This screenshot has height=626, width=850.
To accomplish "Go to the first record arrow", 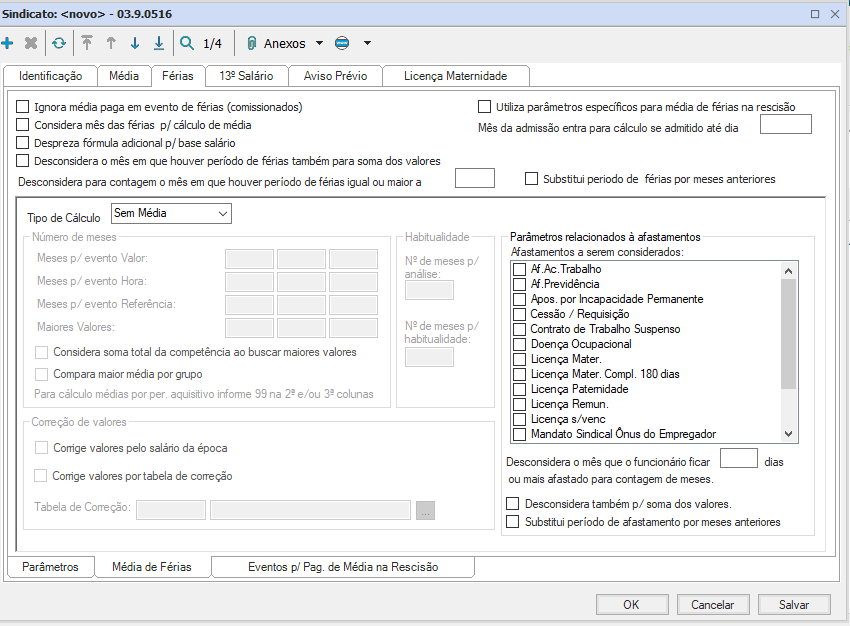I will [87, 43].
